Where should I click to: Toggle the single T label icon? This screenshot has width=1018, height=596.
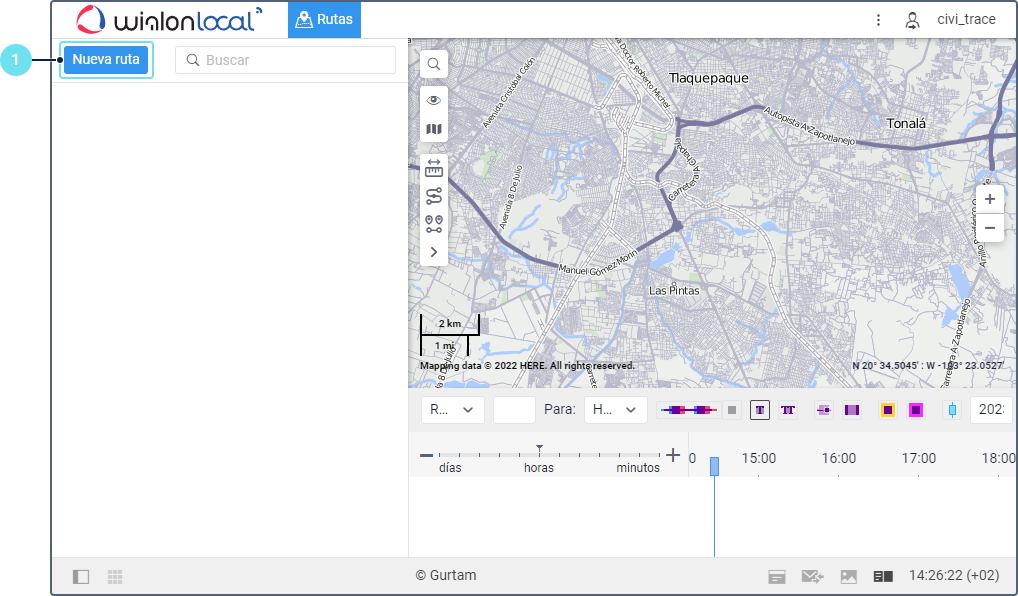[760, 410]
